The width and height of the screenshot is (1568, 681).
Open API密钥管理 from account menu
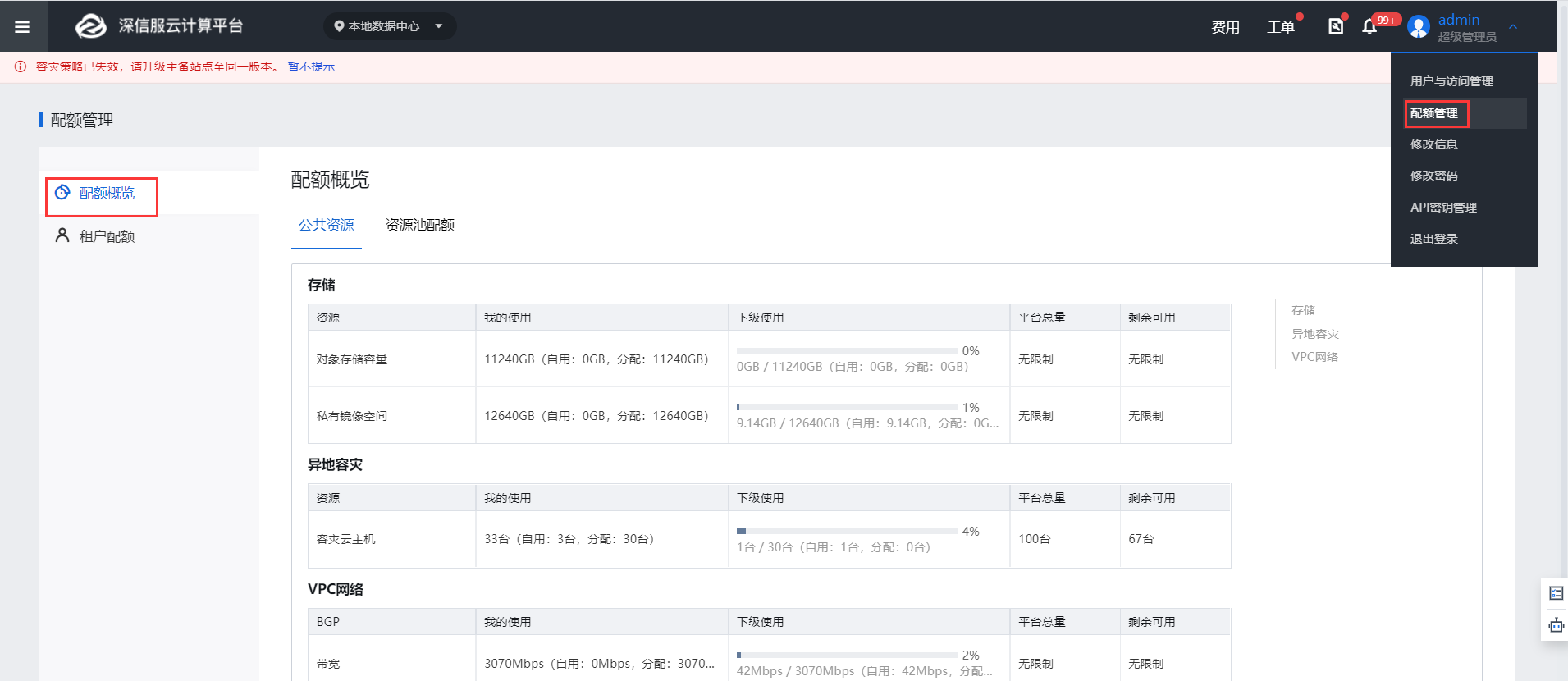coord(1443,208)
